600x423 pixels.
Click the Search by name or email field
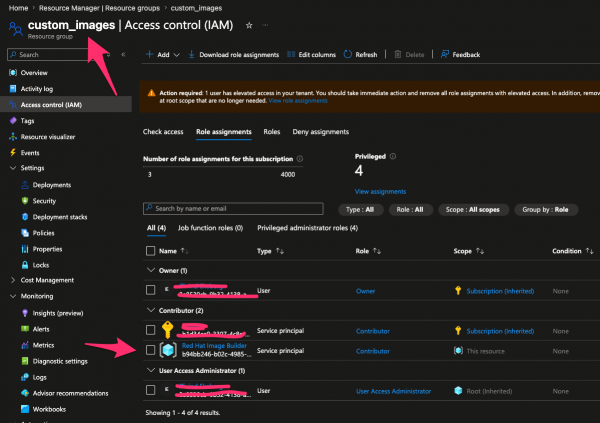[233, 209]
